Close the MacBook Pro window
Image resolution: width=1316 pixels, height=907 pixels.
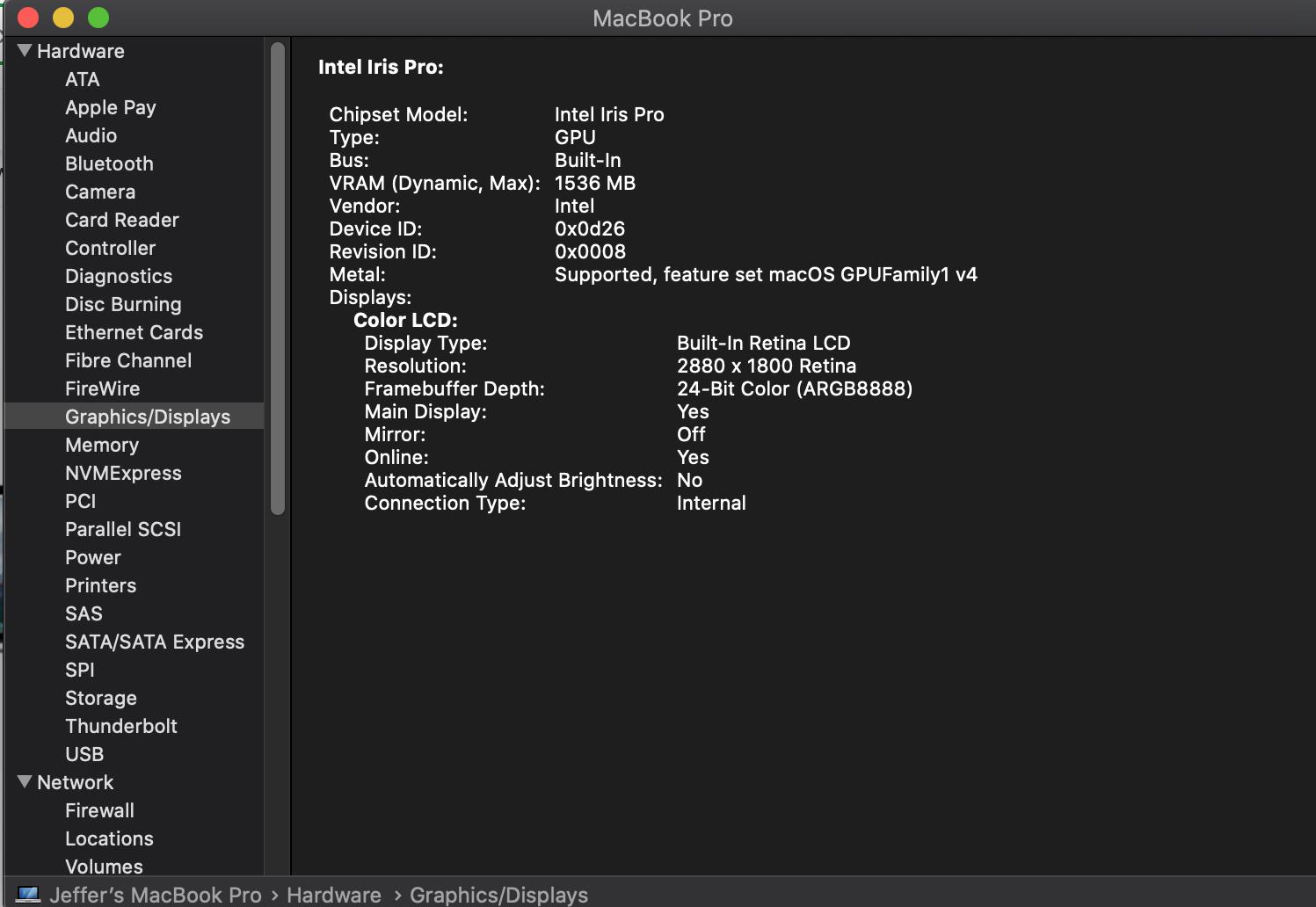tap(28, 18)
